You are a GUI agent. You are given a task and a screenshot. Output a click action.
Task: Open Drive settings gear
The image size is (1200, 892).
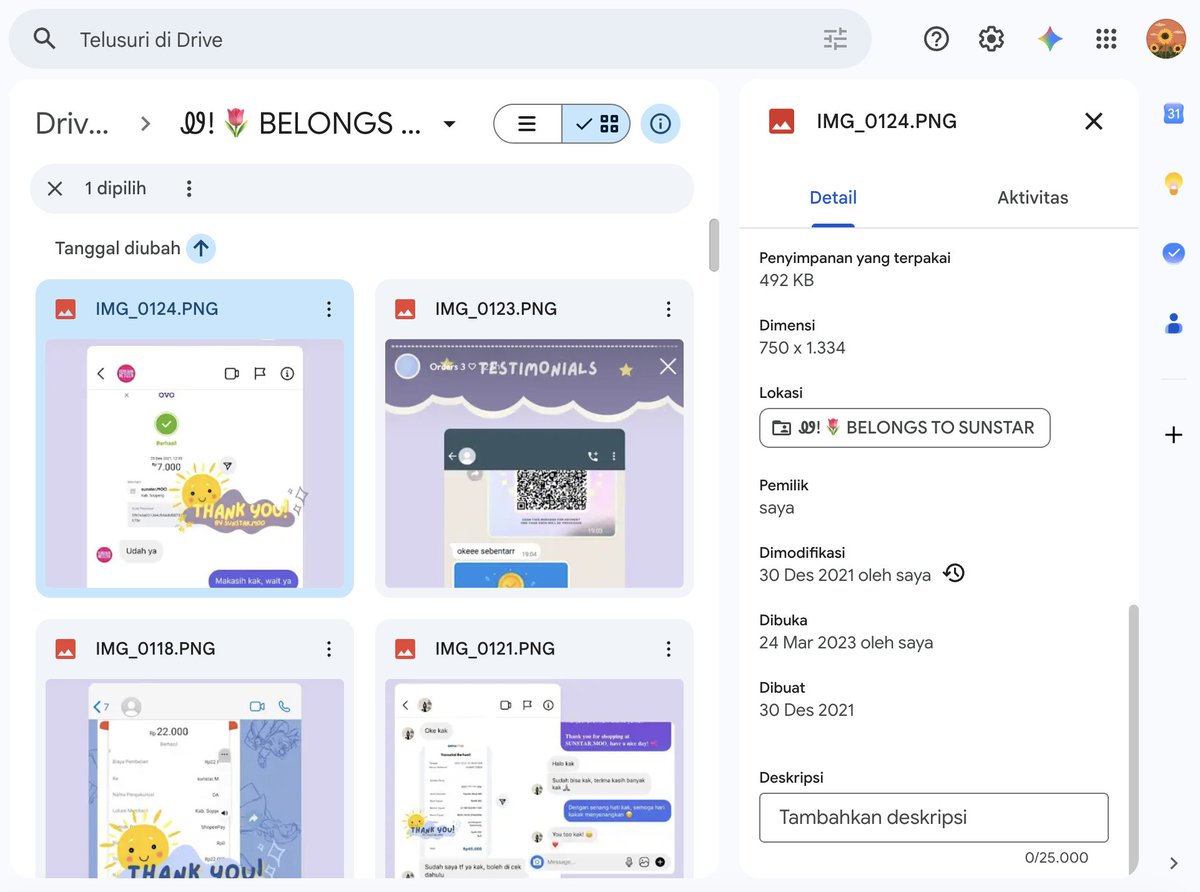tap(991, 39)
